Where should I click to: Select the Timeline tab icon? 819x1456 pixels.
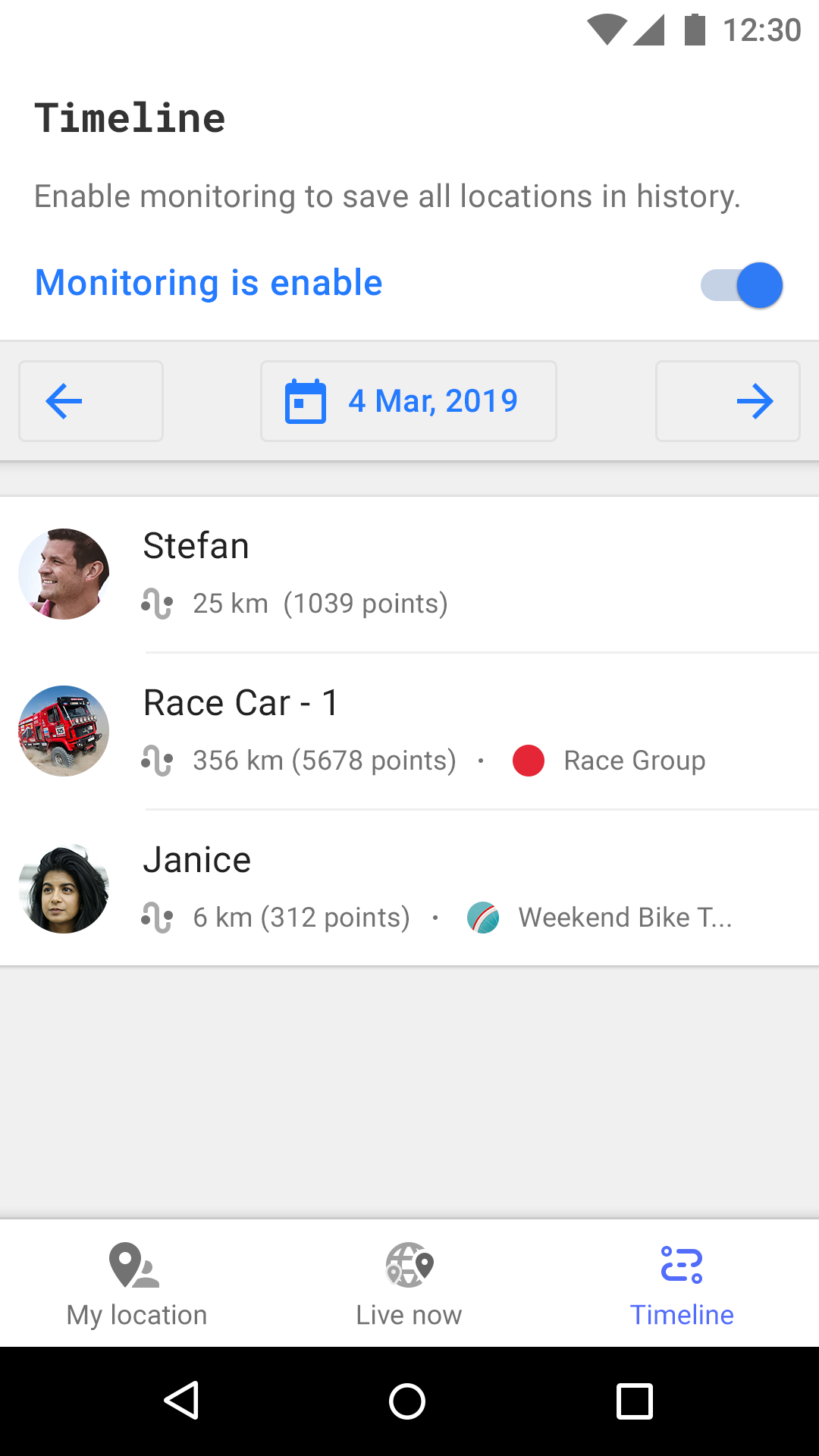pos(682,1265)
